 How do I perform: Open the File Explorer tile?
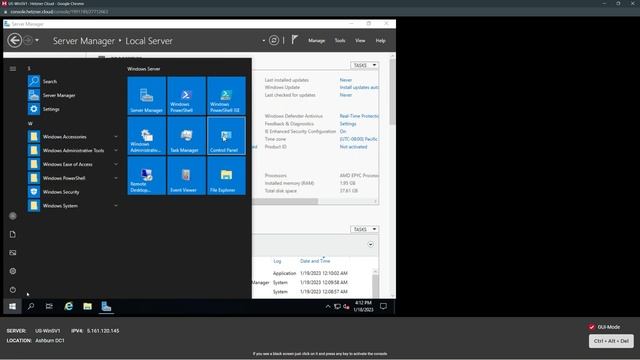[x=226, y=176]
